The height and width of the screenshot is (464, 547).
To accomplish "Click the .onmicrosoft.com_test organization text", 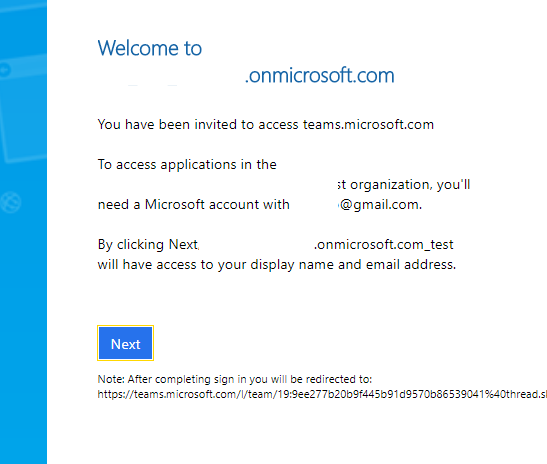I will 383,245.
